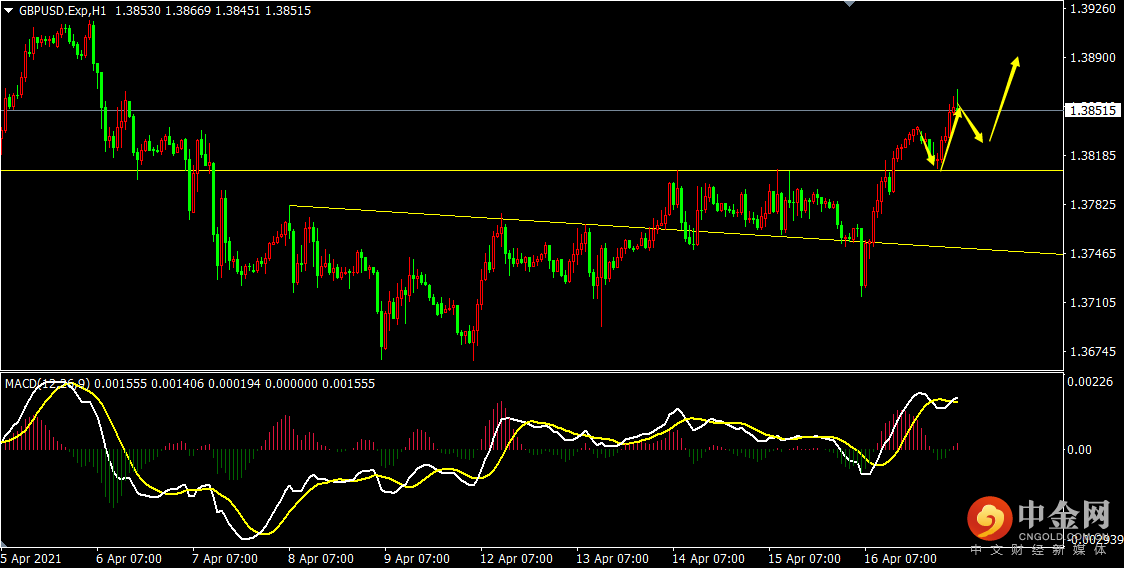Click the large upward yellow arrow pointing to 1.38900

1004,99
